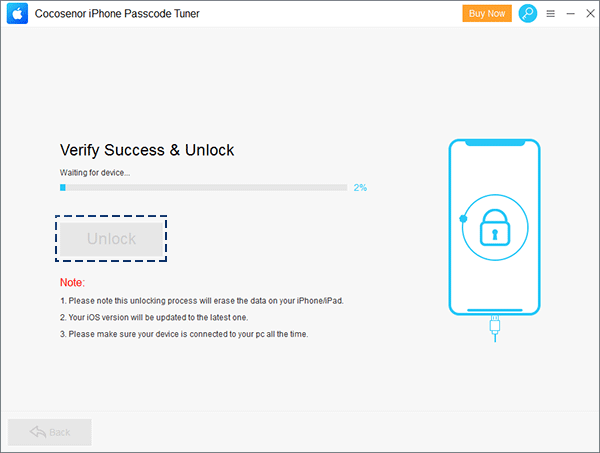Viewport: 600px width, 453px height.
Task: Close the Passcode Tuner window
Action: point(590,14)
